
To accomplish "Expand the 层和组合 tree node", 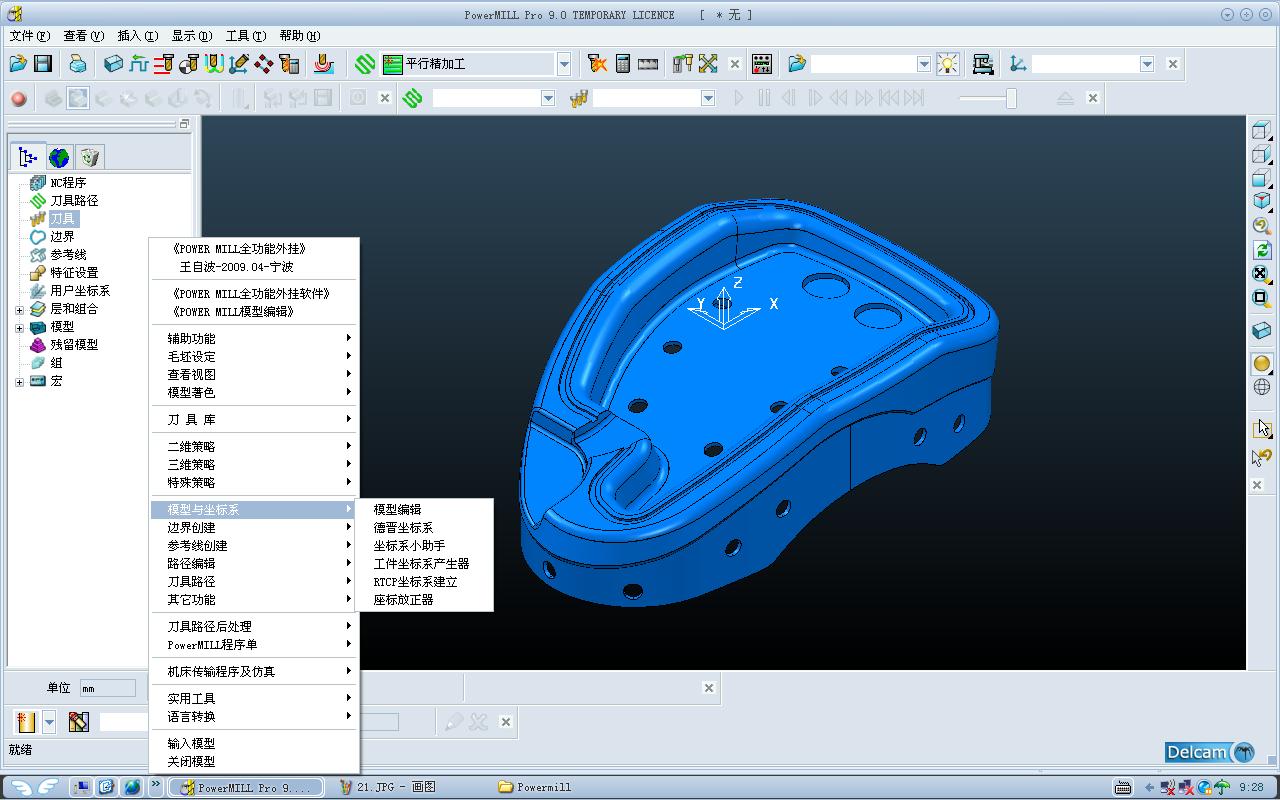I will pos(19,309).
